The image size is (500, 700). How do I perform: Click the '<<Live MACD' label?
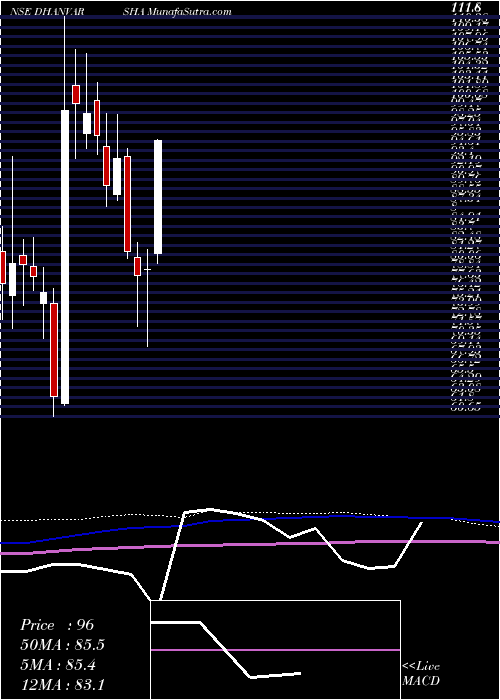pos(421,674)
